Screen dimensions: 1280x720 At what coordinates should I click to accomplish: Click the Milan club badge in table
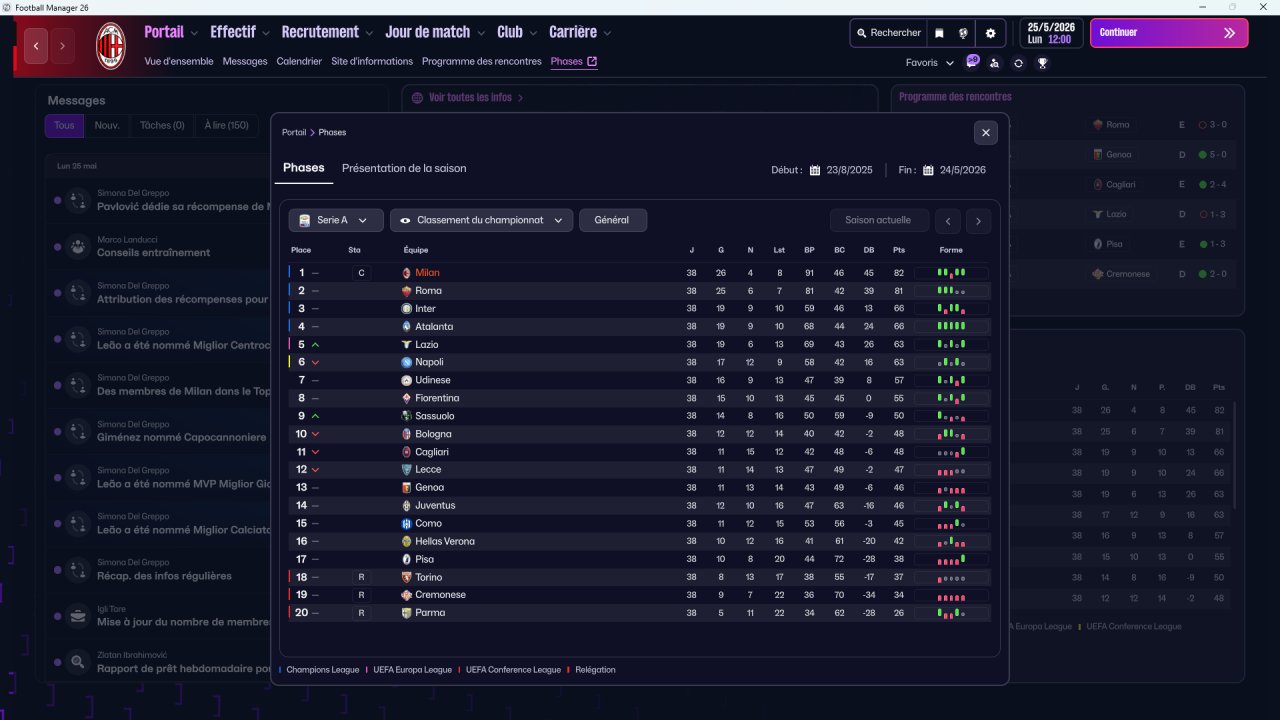click(x=406, y=273)
